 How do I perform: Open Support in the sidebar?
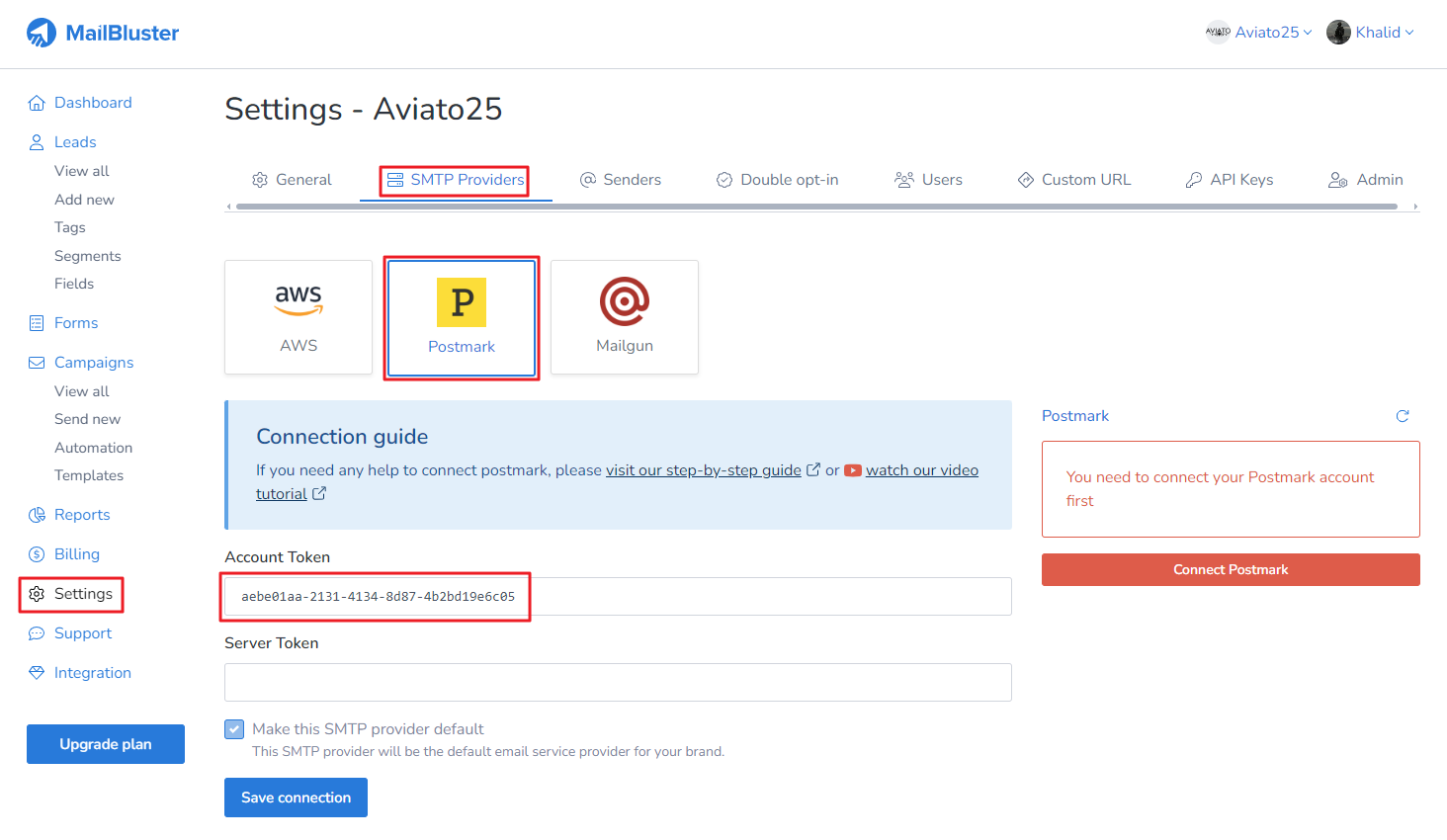pos(83,633)
